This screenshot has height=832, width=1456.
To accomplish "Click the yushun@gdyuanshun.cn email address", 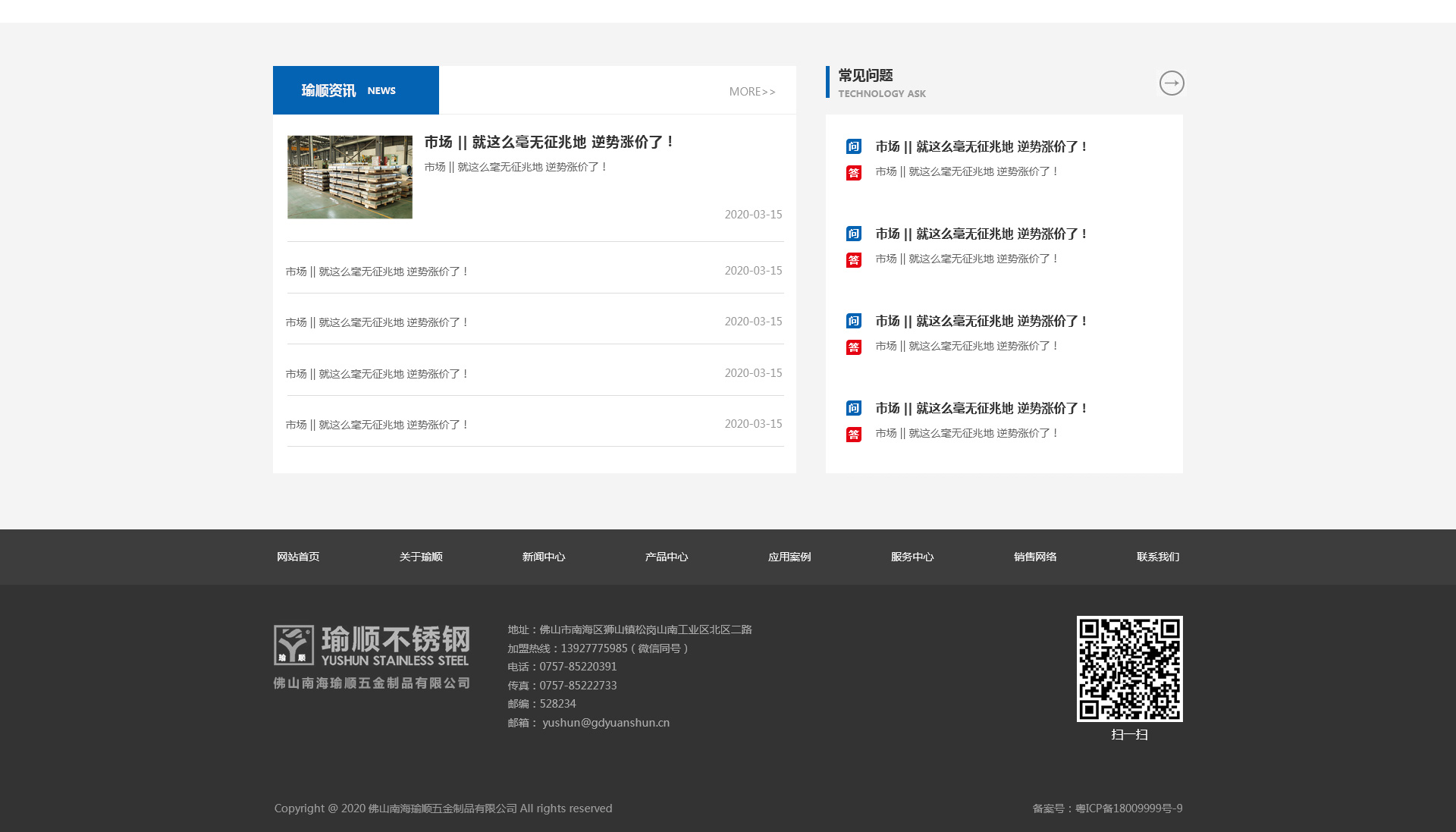I will coord(606,723).
